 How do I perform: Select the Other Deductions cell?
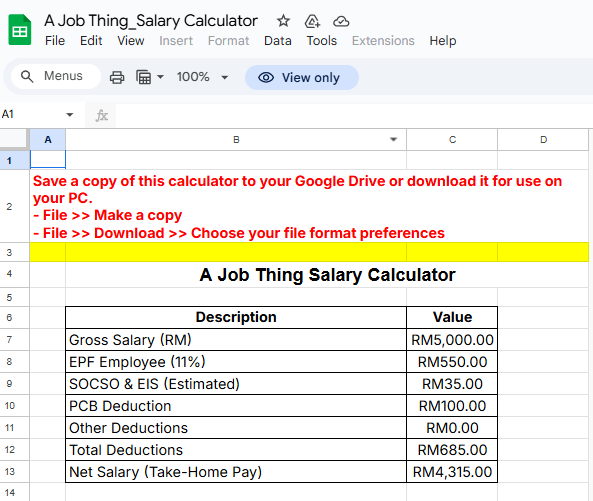(236, 428)
